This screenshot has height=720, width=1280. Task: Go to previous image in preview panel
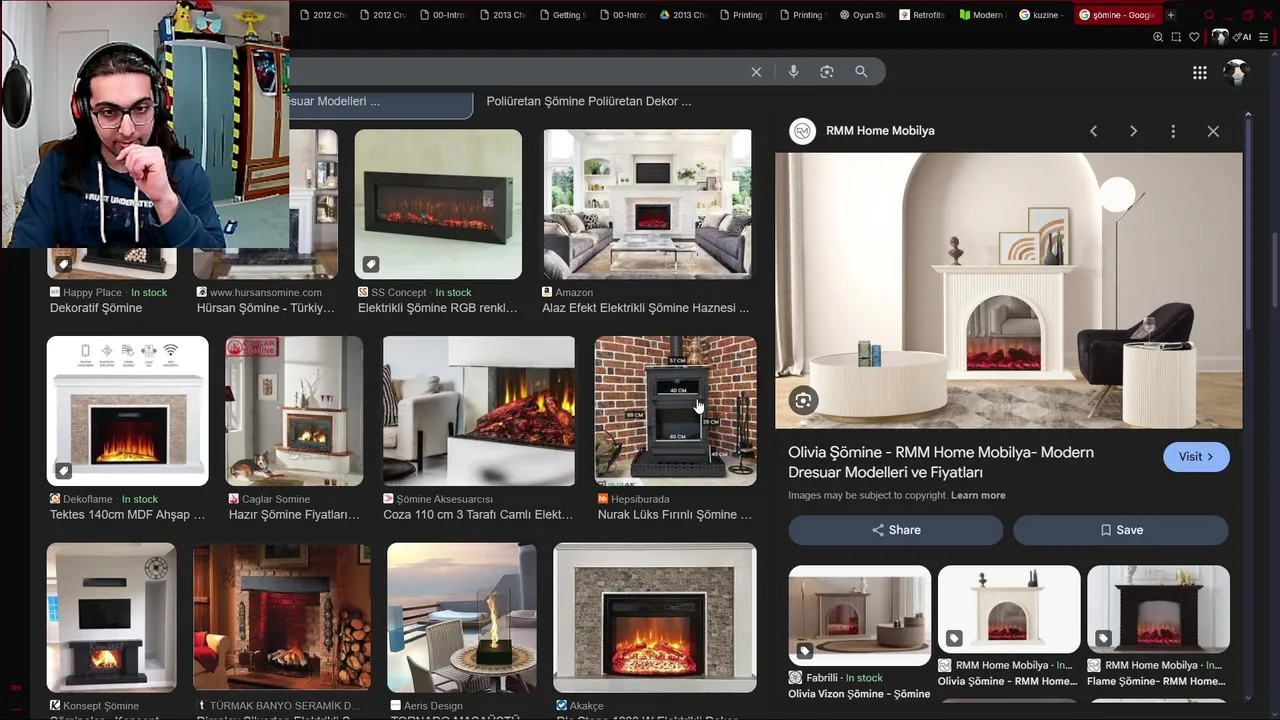tap(1093, 131)
